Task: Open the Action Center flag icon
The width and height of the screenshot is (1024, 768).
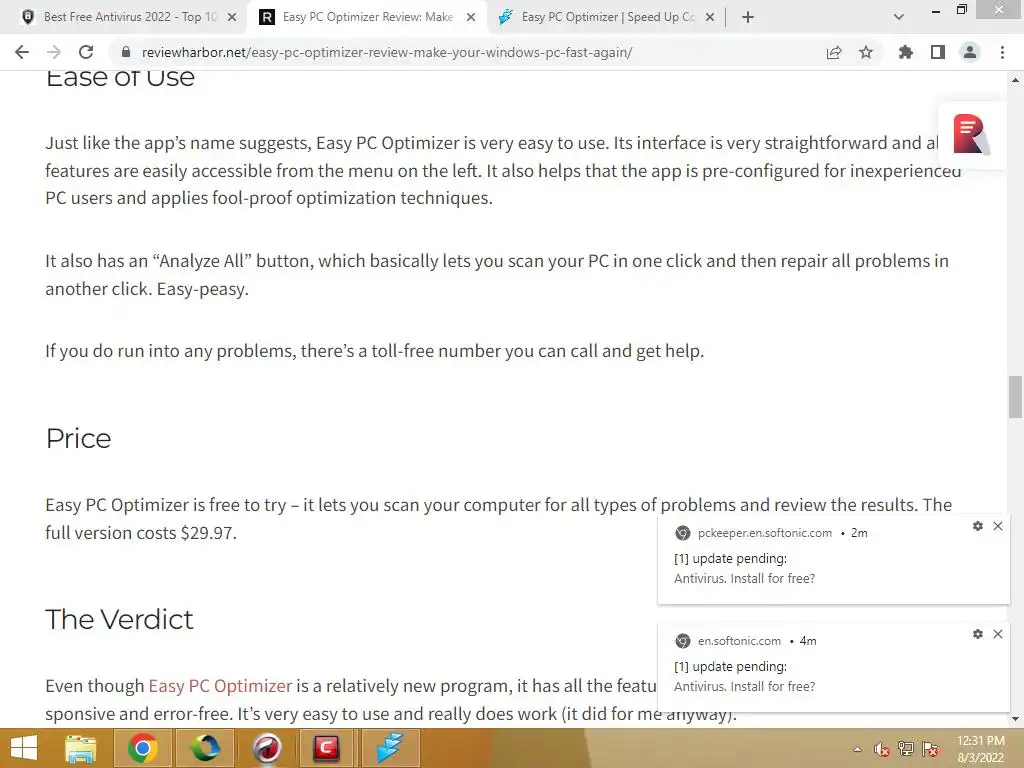Action: click(930, 749)
